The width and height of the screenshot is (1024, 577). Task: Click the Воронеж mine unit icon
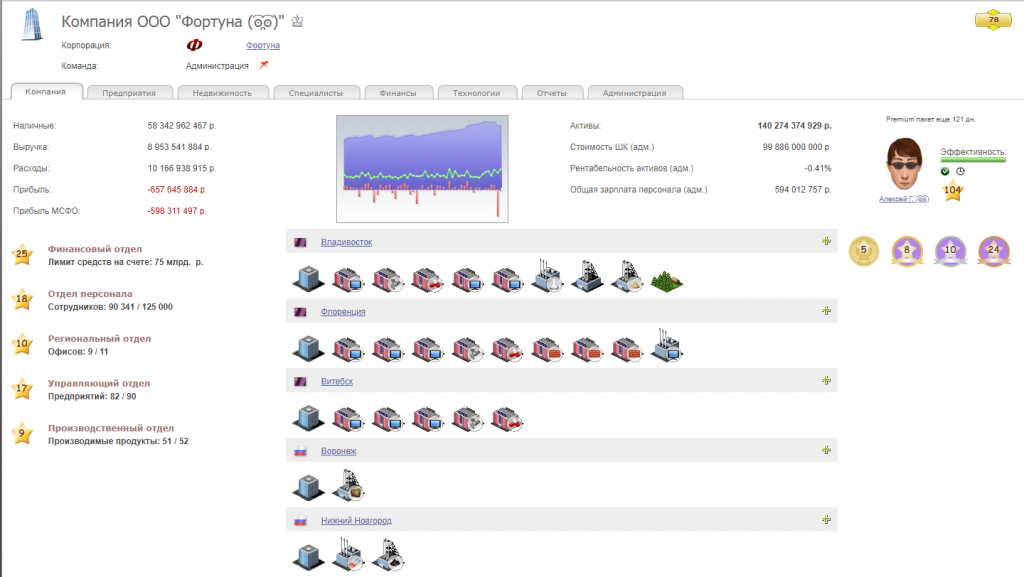[x=347, y=487]
